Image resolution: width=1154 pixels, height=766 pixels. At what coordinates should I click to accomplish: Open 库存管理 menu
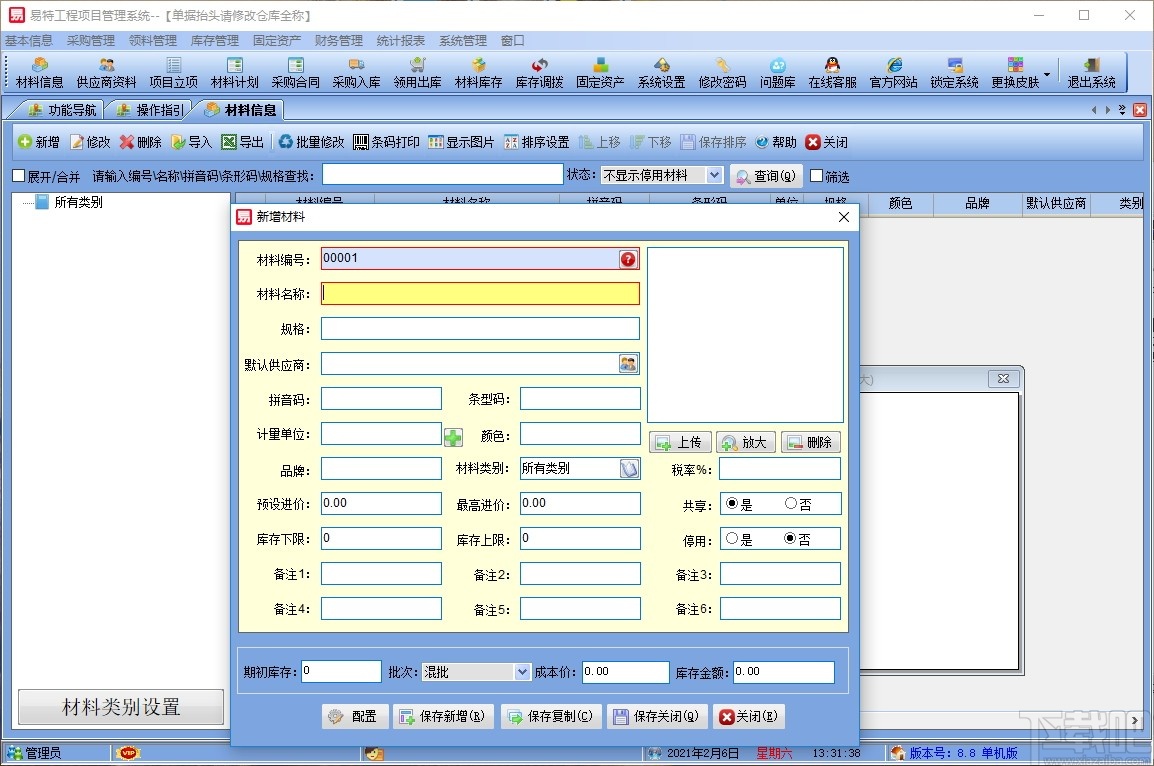215,40
